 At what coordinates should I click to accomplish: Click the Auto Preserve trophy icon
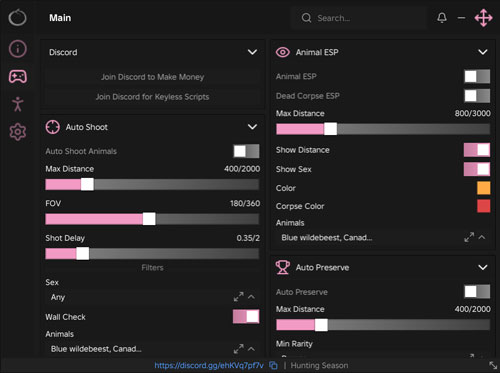(283, 267)
